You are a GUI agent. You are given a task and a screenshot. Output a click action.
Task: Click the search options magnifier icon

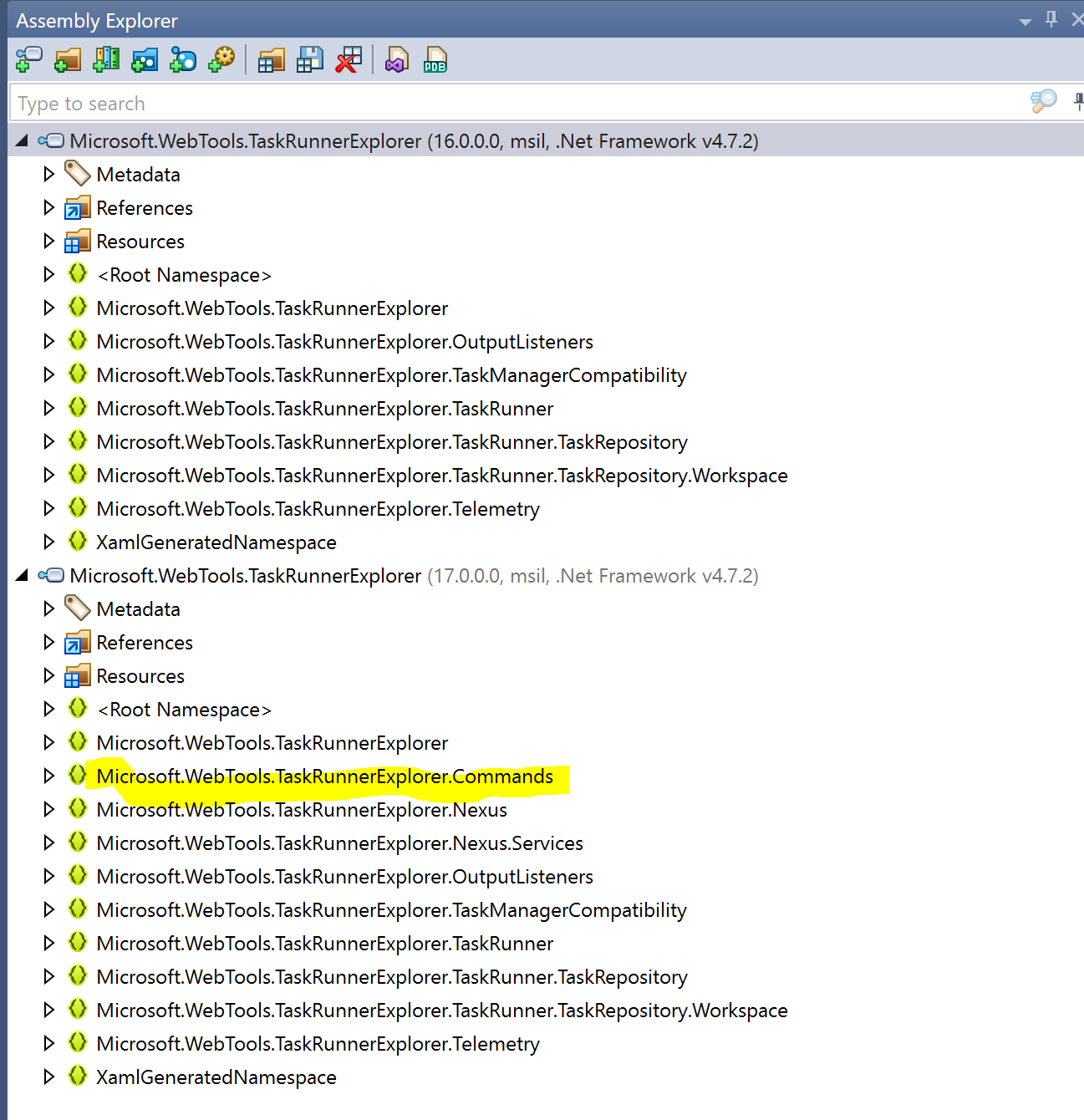coord(1043,102)
